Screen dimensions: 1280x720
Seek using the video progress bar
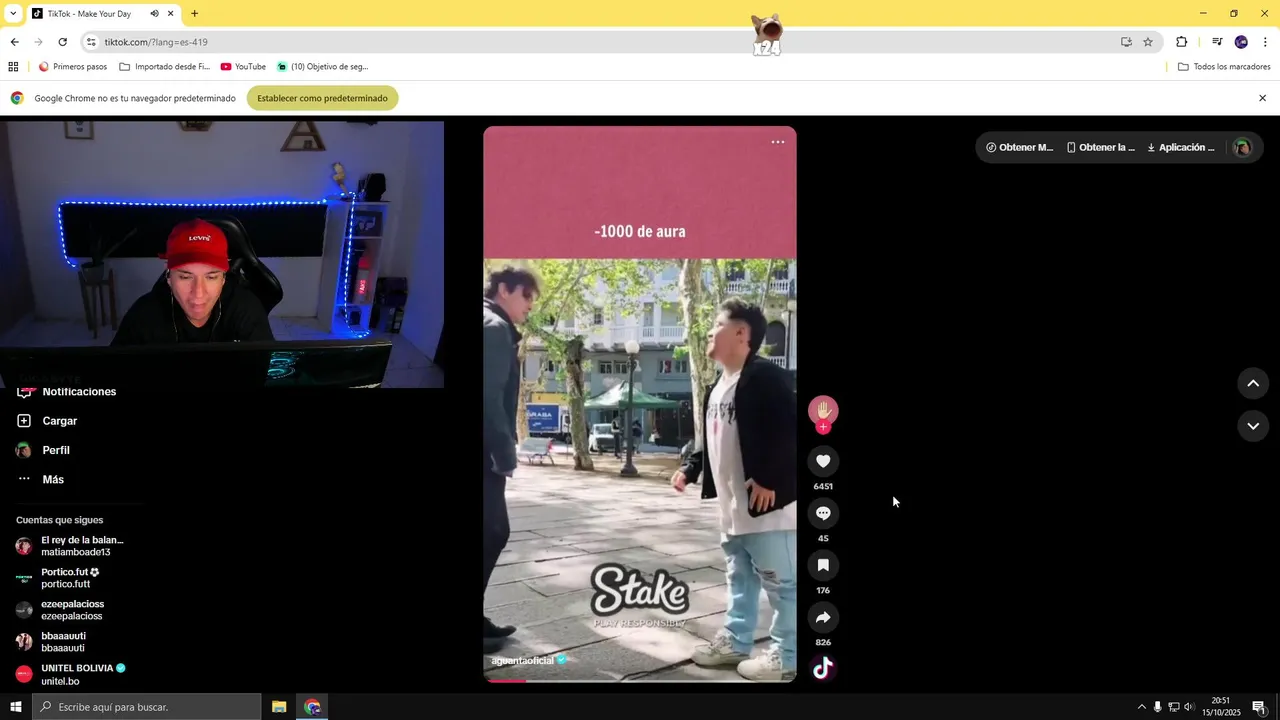coord(640,680)
